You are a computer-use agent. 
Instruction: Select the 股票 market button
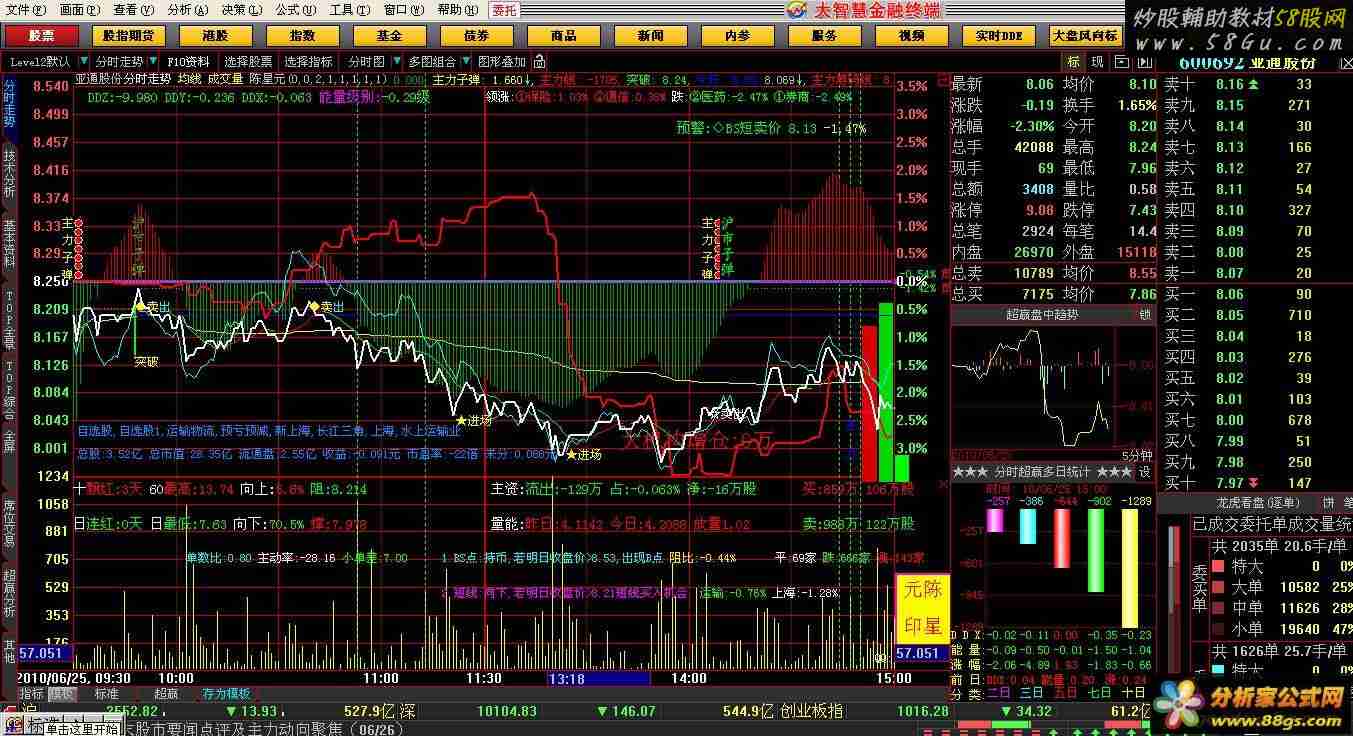[41, 35]
